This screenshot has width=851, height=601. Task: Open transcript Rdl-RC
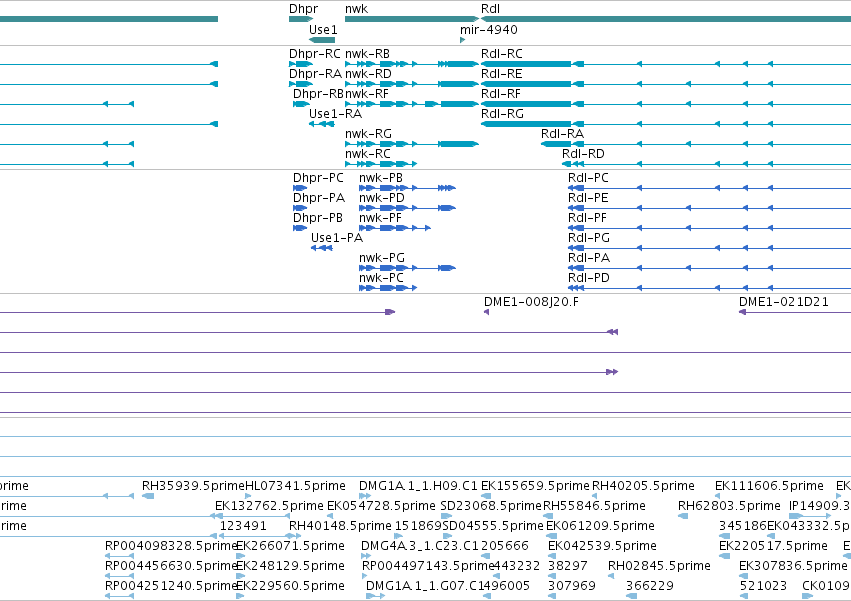point(502,54)
